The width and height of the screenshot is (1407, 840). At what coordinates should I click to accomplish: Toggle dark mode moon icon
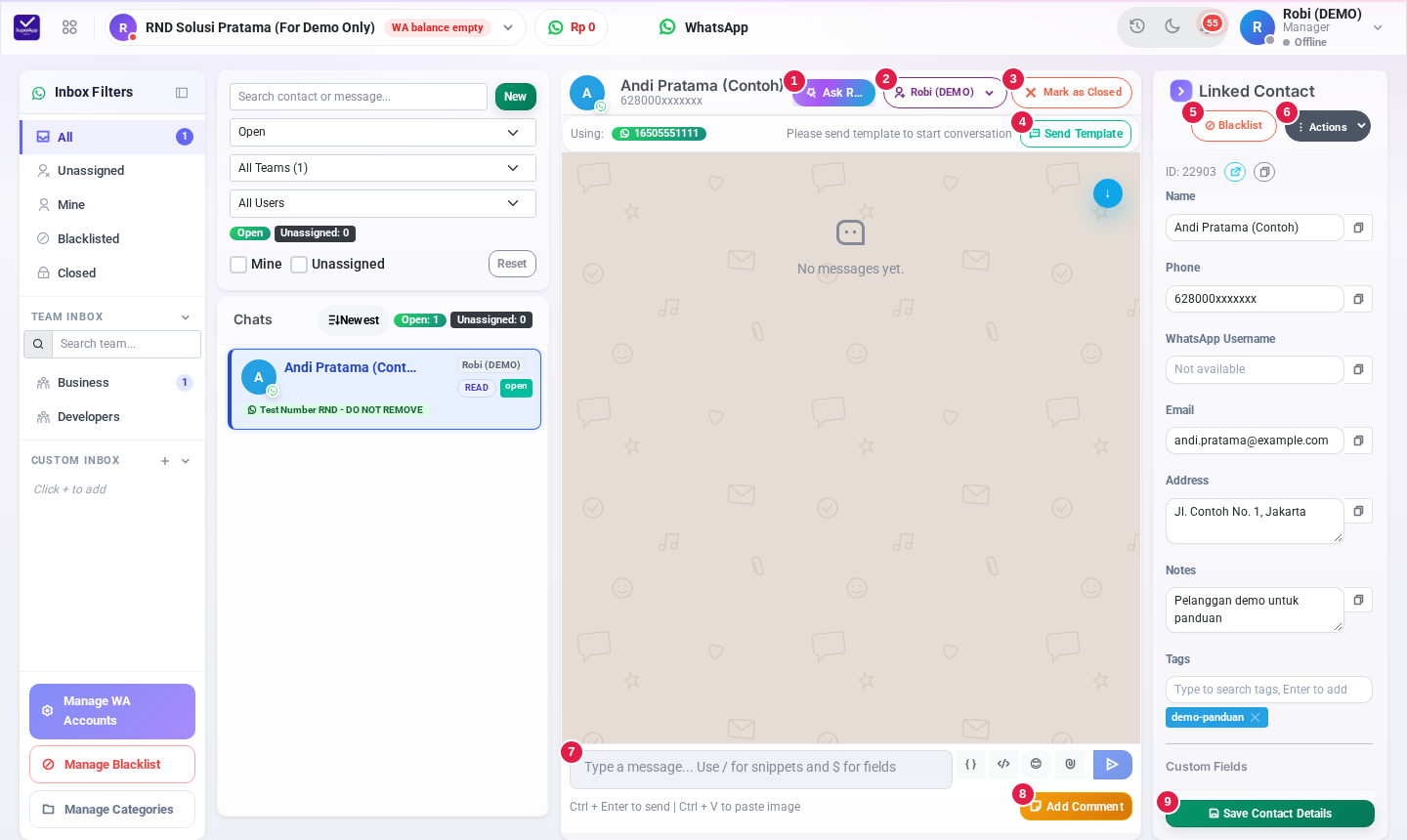click(x=1172, y=26)
